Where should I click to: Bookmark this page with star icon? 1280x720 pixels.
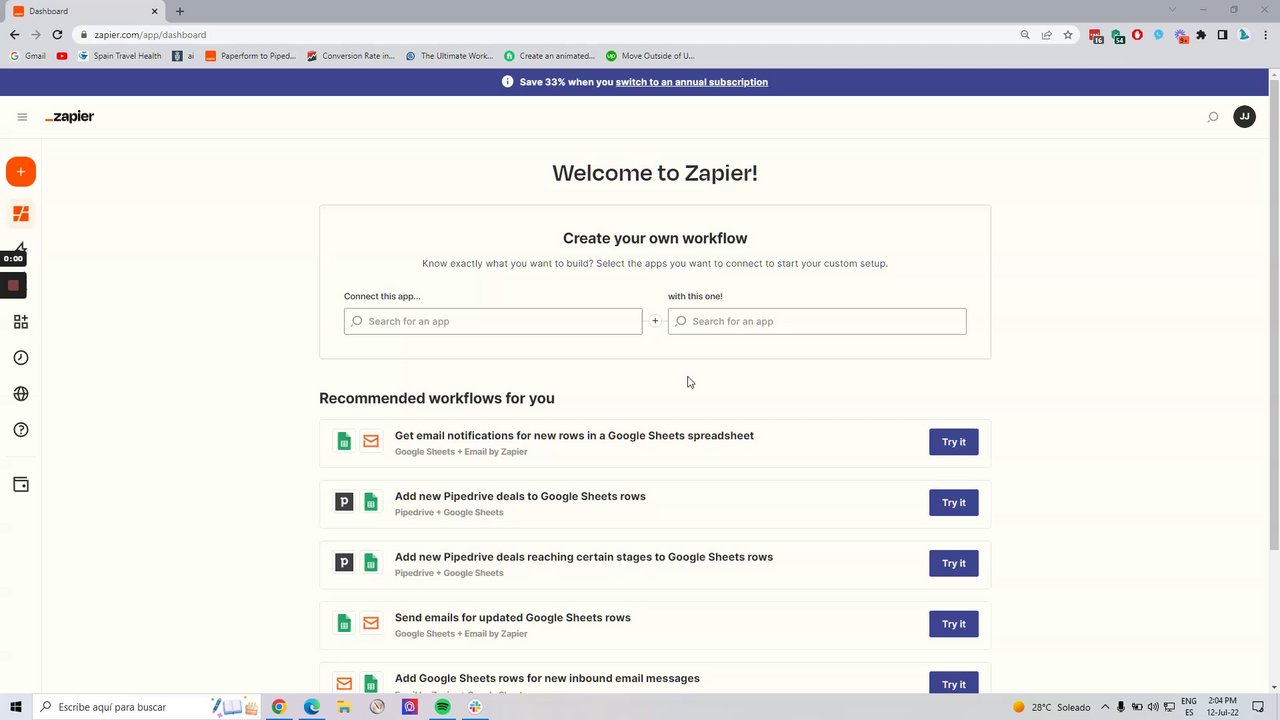[x=1068, y=34]
